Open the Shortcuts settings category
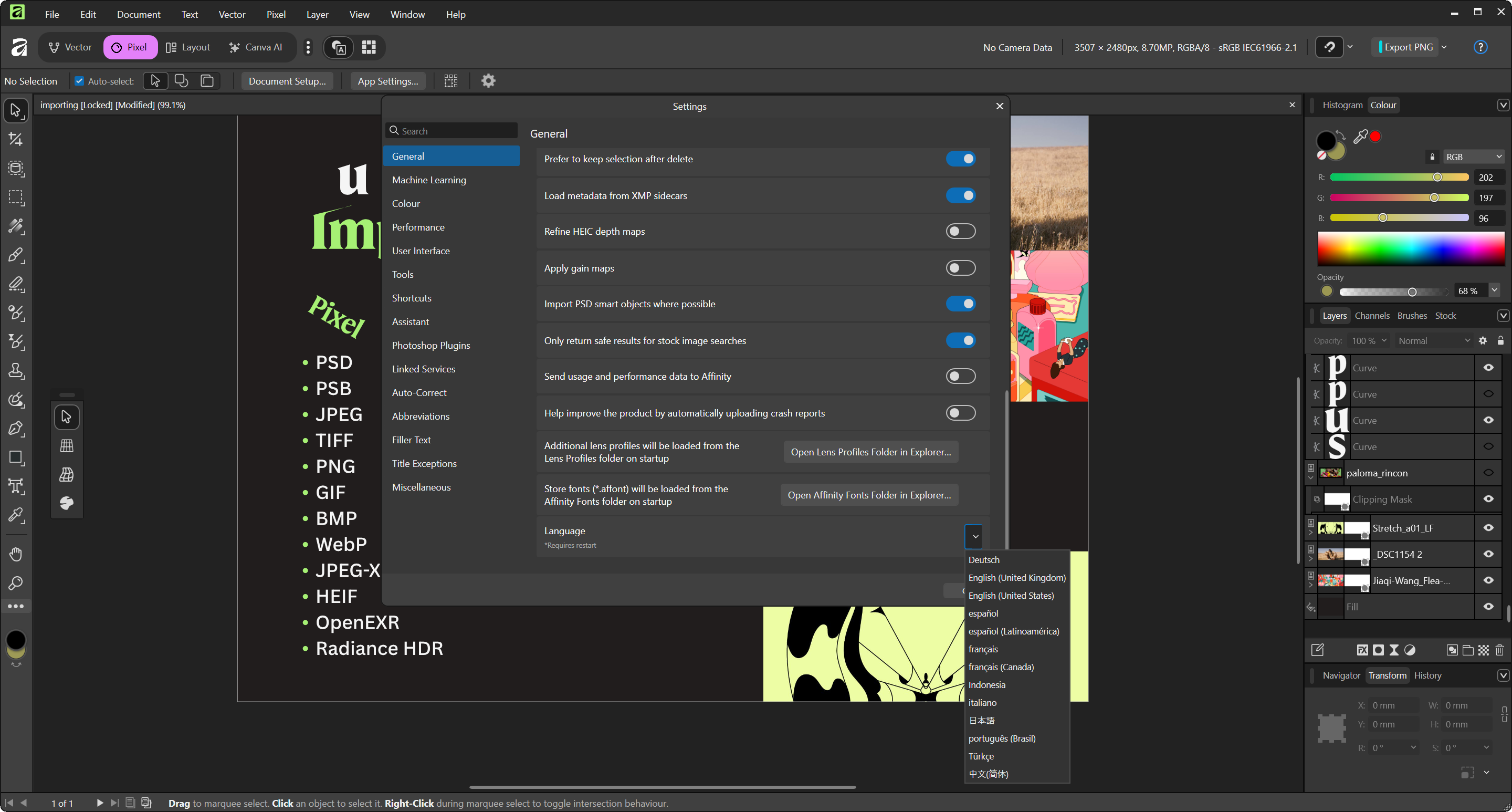1512x812 pixels. (x=412, y=298)
